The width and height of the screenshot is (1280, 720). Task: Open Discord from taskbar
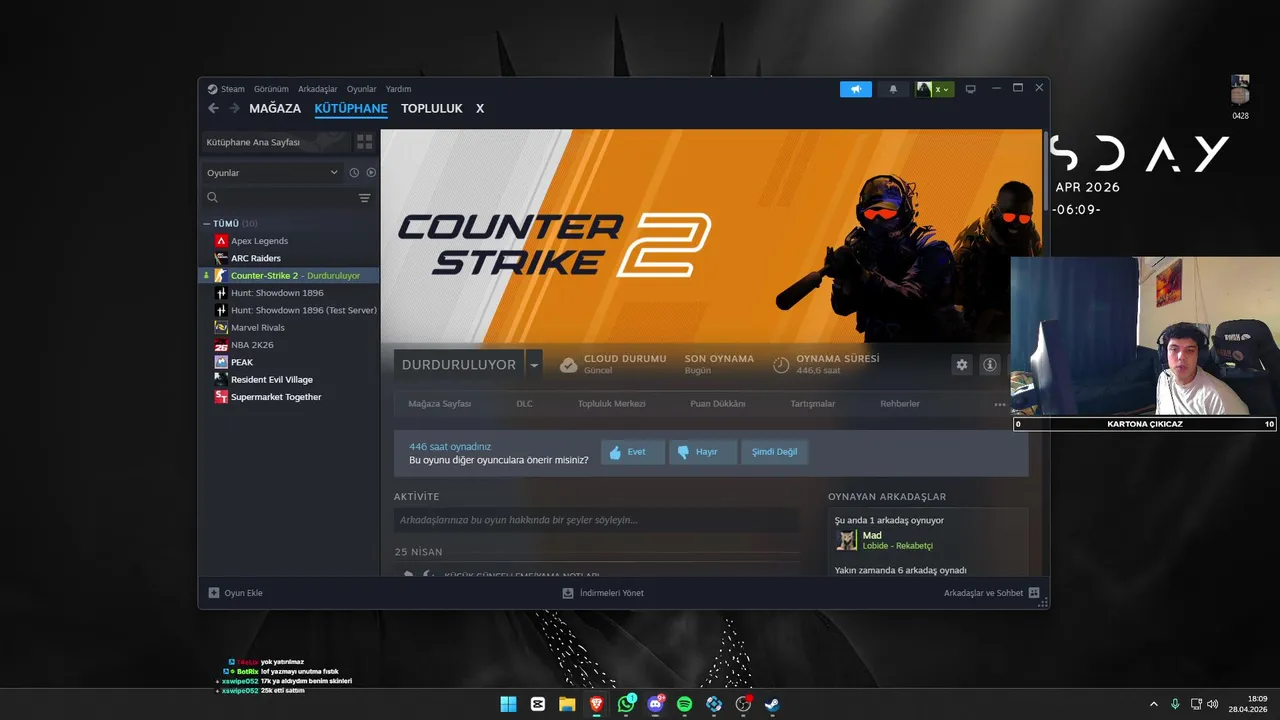[656, 704]
